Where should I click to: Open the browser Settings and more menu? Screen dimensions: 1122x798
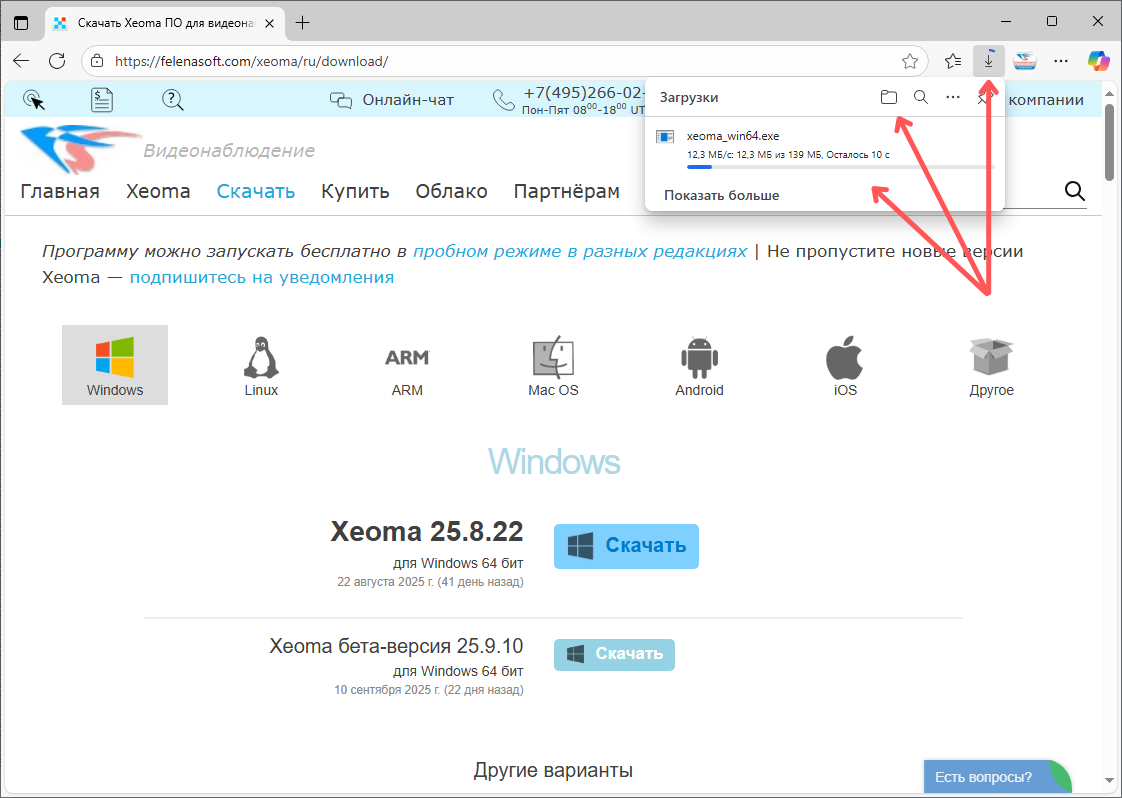click(x=1061, y=61)
